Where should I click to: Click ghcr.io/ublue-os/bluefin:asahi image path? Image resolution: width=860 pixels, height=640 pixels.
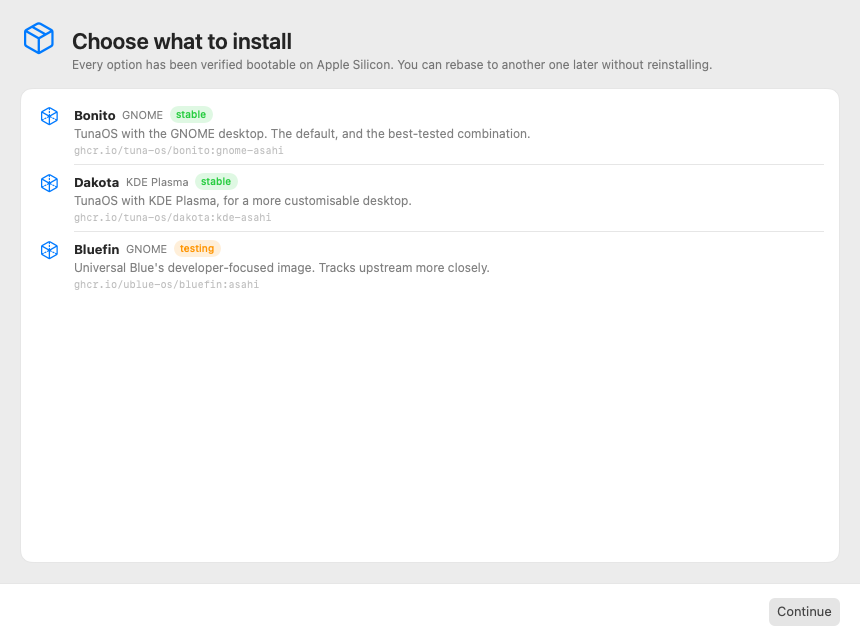(x=167, y=284)
